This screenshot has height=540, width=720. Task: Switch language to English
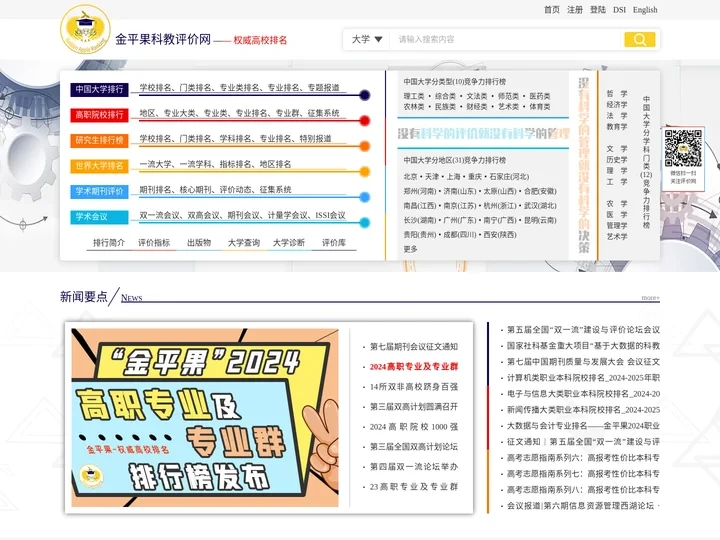[645, 10]
